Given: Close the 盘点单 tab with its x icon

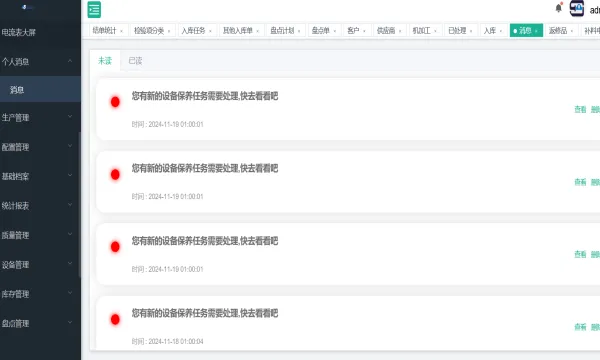Looking at the screenshot, I should tap(335, 31).
